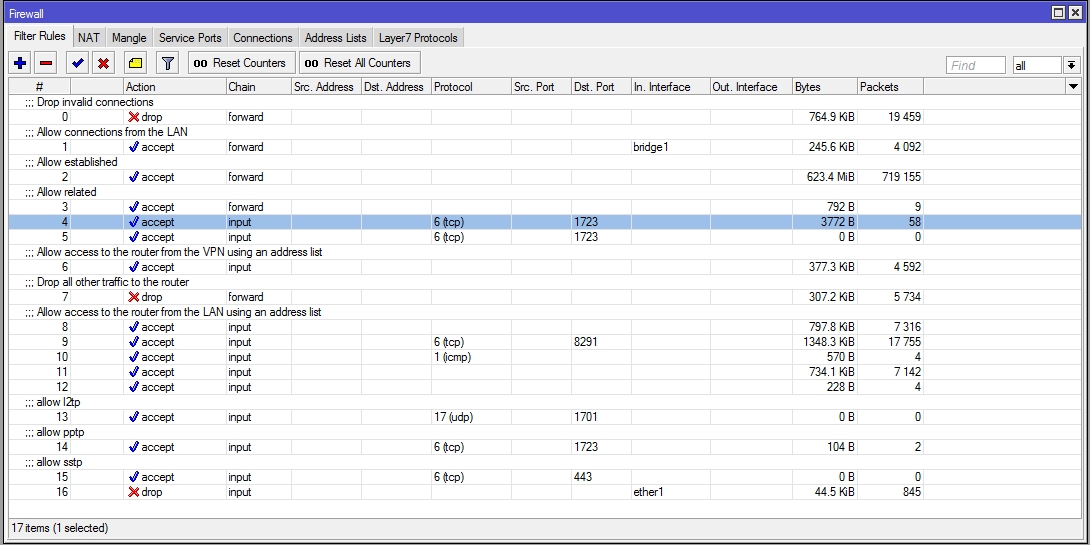Click the red minus Remove rule icon
The image size is (1090, 545).
(46, 63)
